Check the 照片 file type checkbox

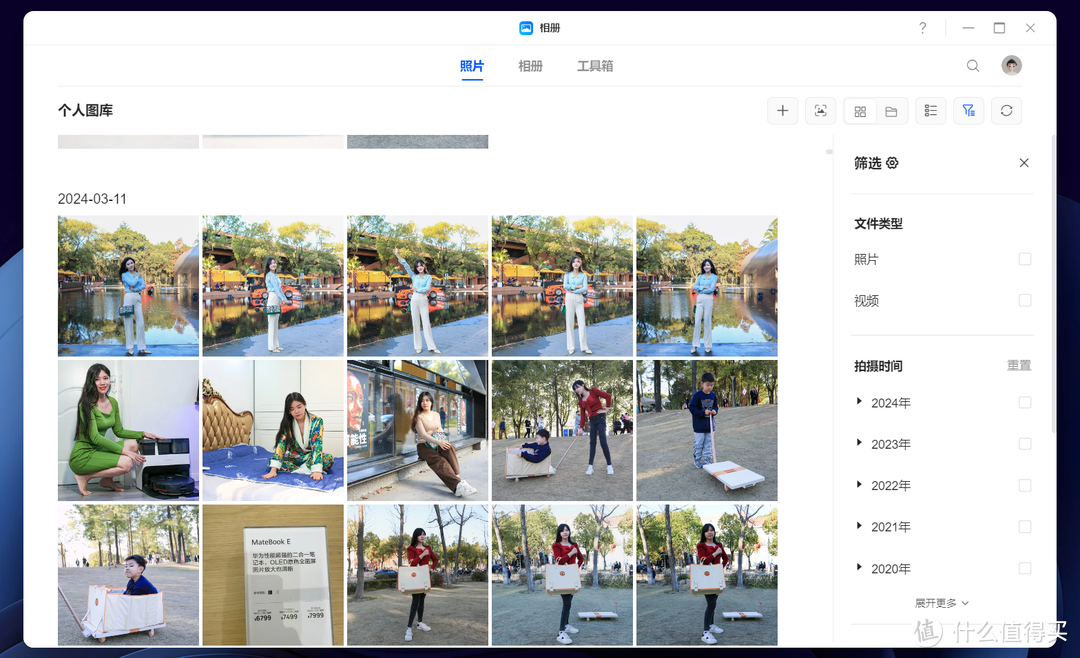tap(1024, 259)
